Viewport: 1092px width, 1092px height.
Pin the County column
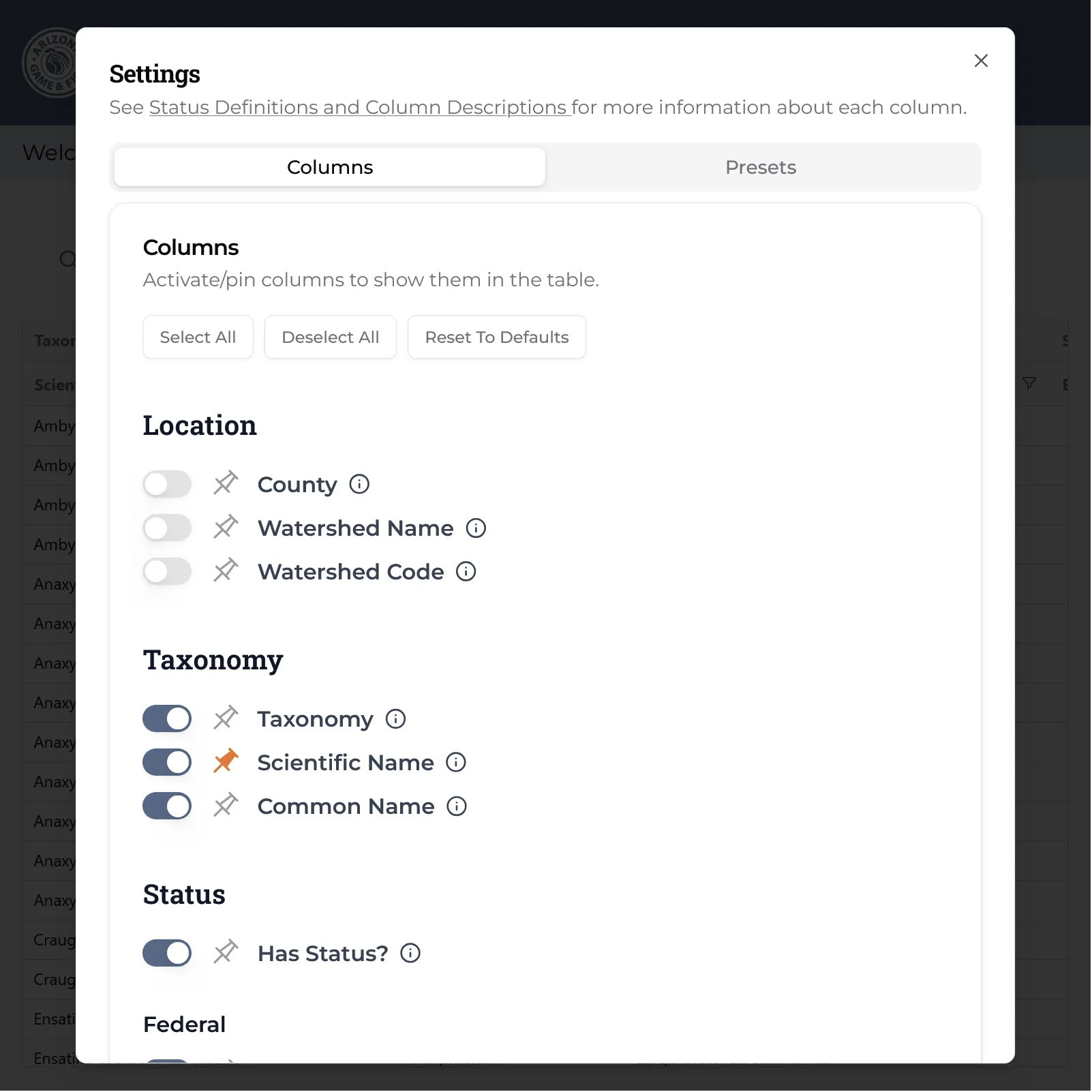226,483
